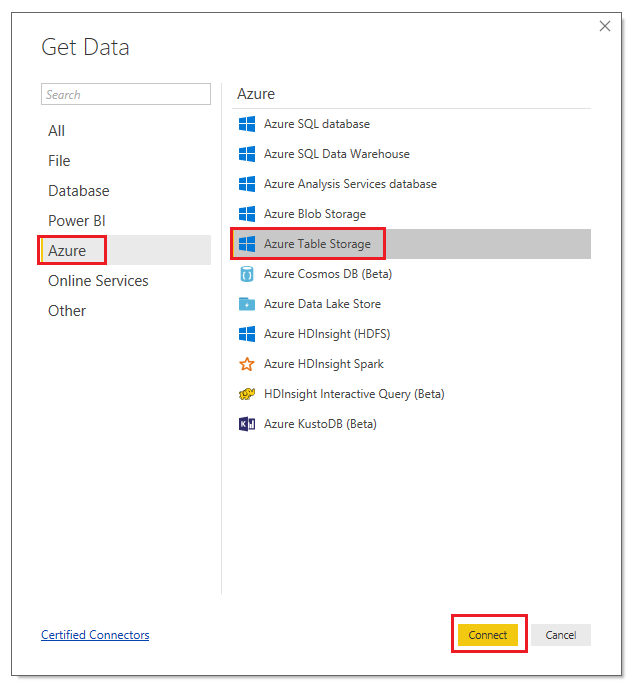
Task: Choose HDInsight Interactive Query (Beta)
Action: [411, 394]
